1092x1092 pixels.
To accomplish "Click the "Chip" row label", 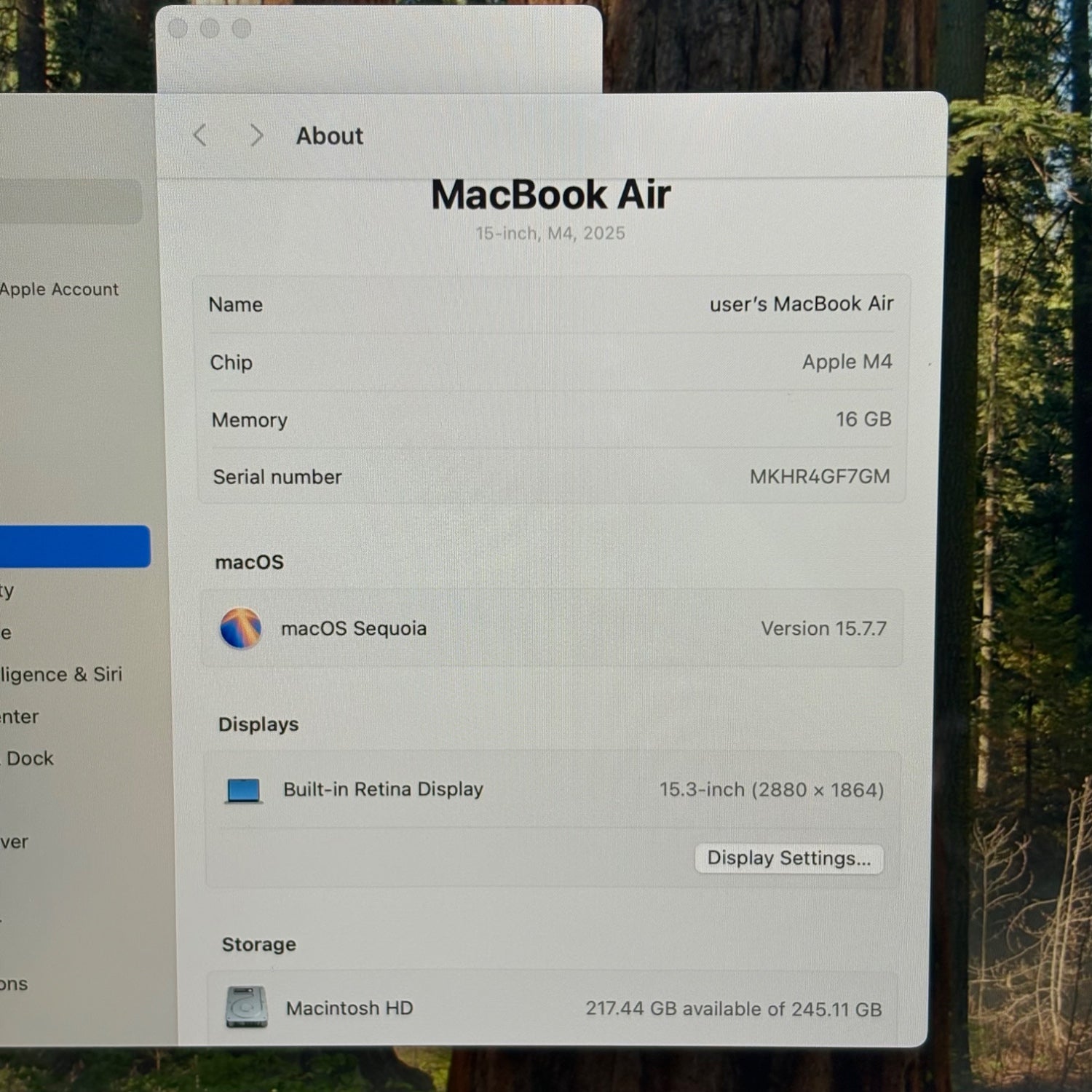I will tap(232, 363).
